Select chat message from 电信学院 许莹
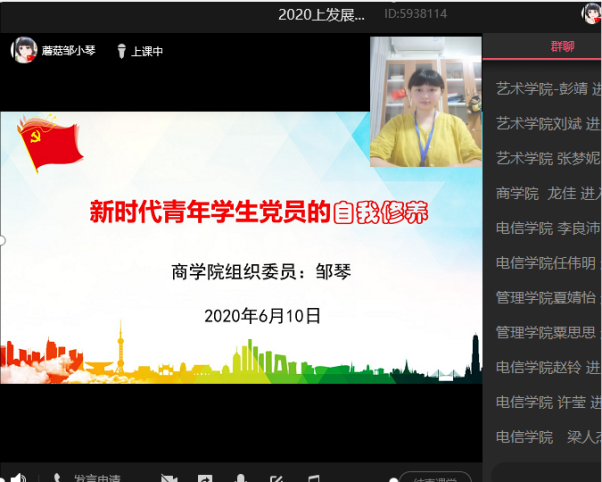This screenshot has height=482, width=602. (x=549, y=402)
